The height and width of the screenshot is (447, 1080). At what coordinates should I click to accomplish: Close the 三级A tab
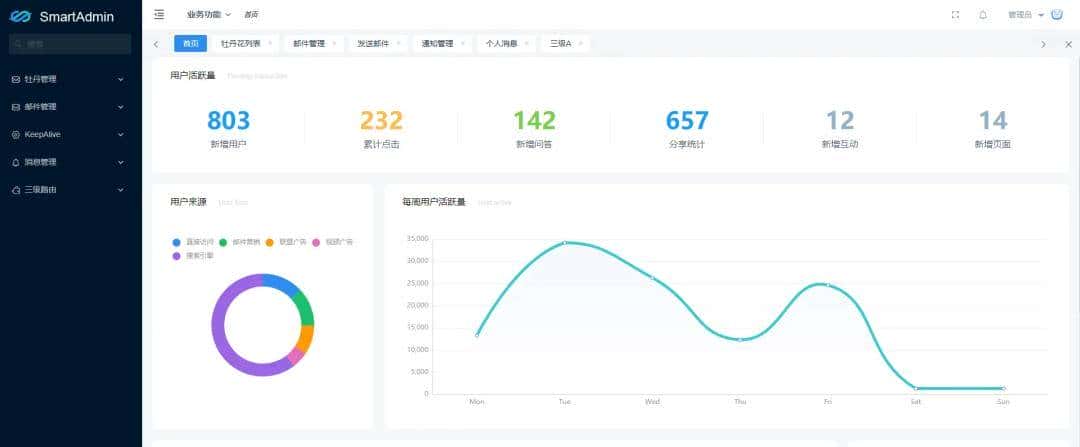581,43
